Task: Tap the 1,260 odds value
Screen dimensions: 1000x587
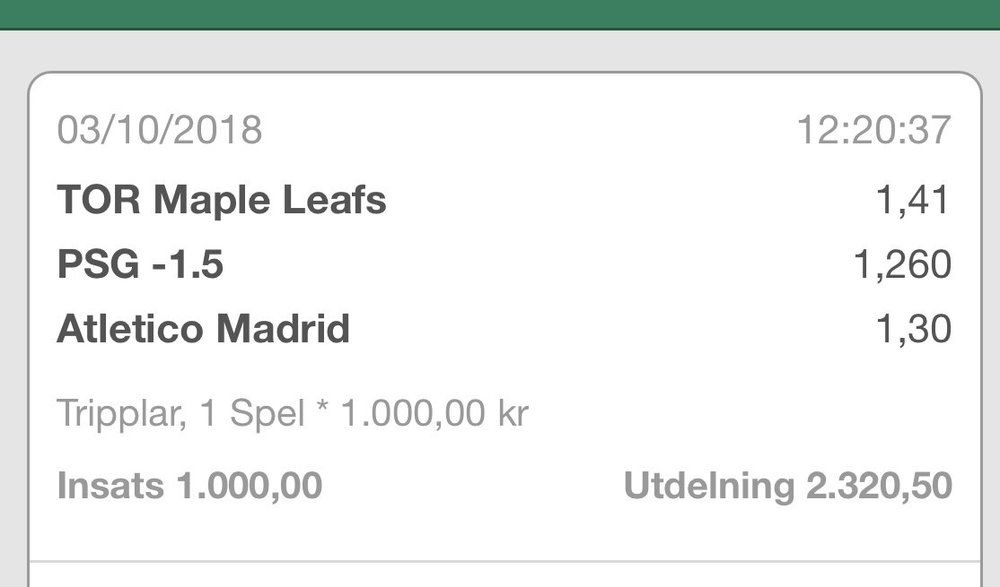Action: 902,265
